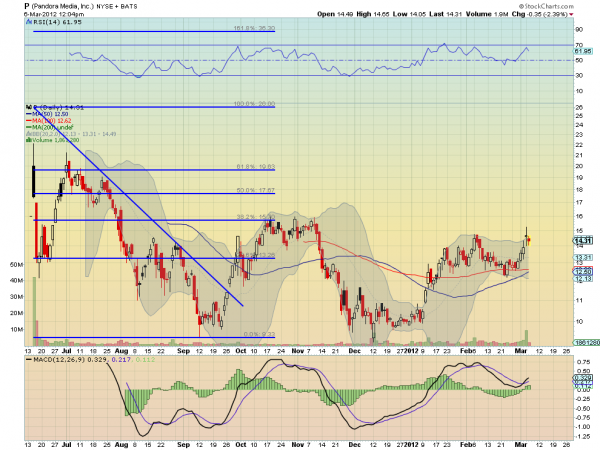
Task: Click the High 14.65 value
Action: click(373, 14)
